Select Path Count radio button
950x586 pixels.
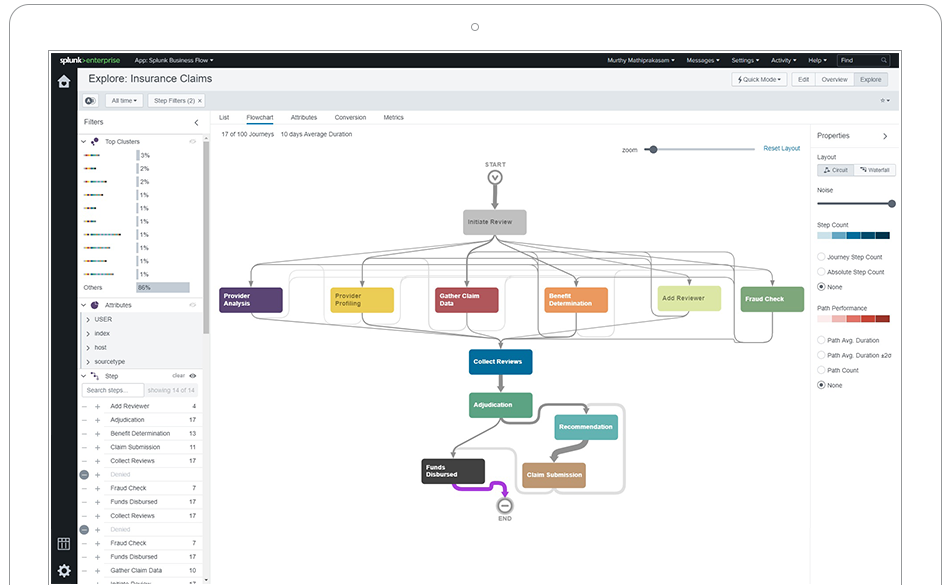(821, 370)
